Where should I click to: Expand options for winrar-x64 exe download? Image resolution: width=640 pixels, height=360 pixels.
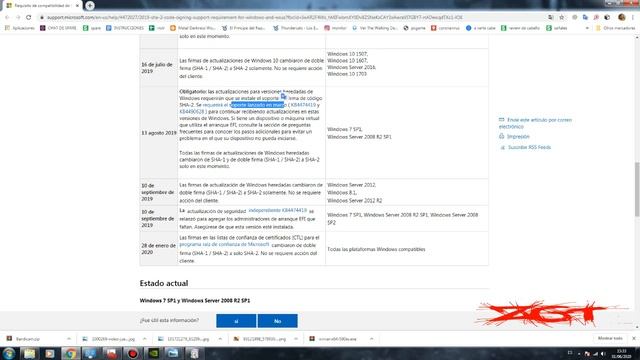pos(371,339)
